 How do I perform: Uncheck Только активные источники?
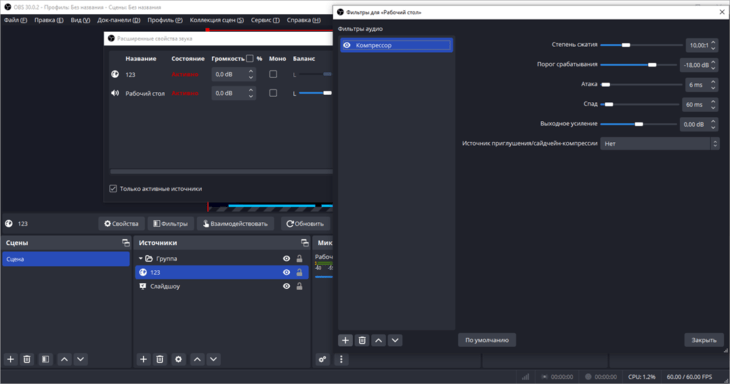pyautogui.click(x=113, y=189)
